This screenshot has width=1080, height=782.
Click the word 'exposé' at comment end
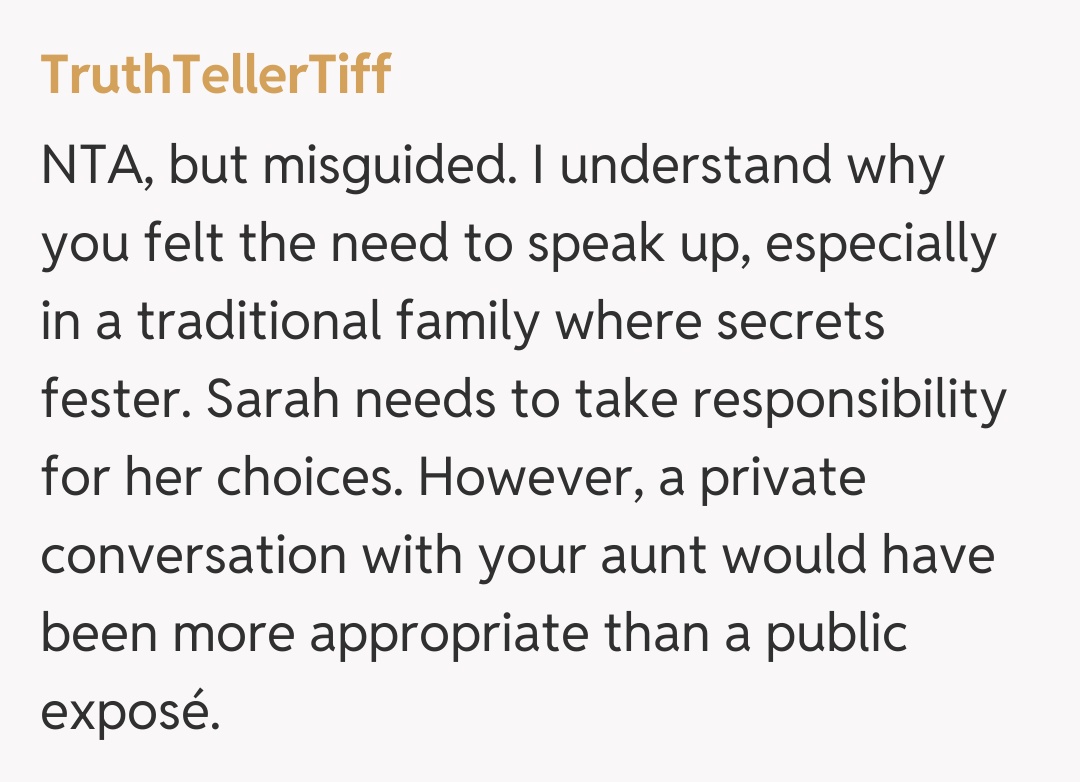[x=128, y=713]
